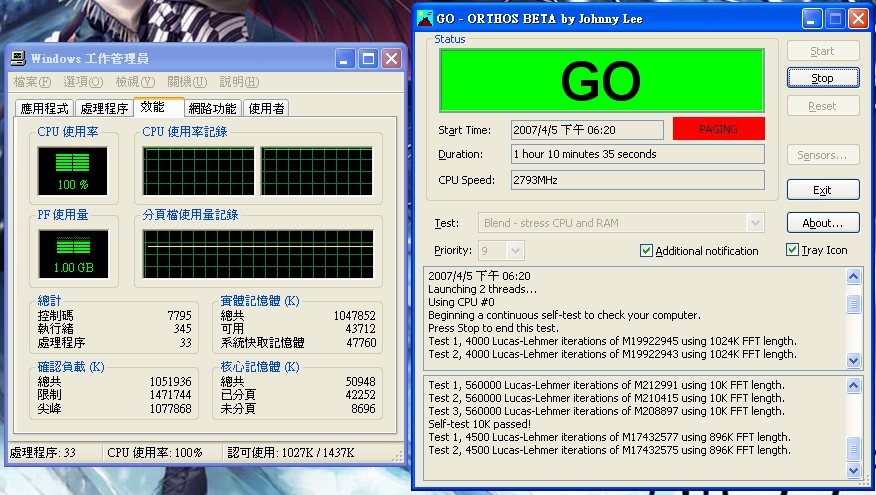This screenshot has height=495, width=876.
Task: Open the 檔案(F) menu in Task Manager
Action: pos(32,82)
